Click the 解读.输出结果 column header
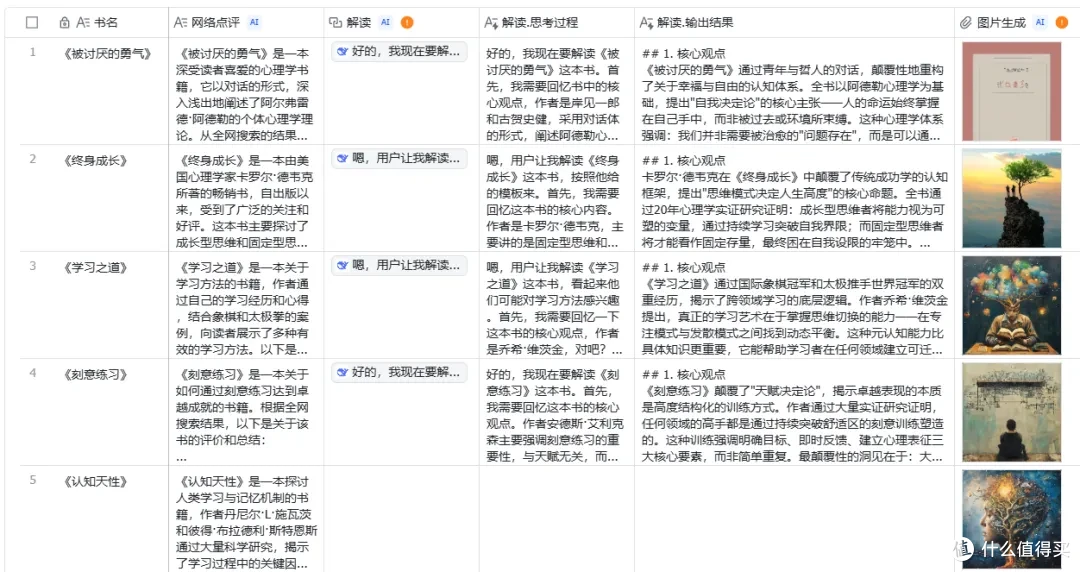 [x=695, y=23]
